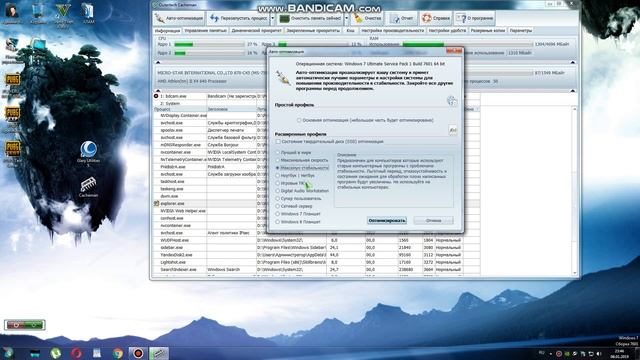Open Google Chrome from taskbar
This screenshot has width=640, height=360.
(x=118, y=353)
